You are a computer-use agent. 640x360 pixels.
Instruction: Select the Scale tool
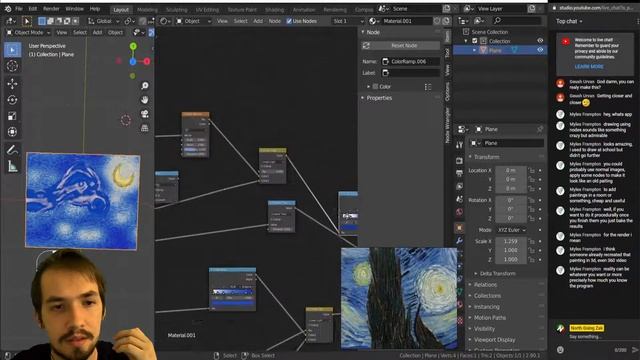click(x=12, y=116)
